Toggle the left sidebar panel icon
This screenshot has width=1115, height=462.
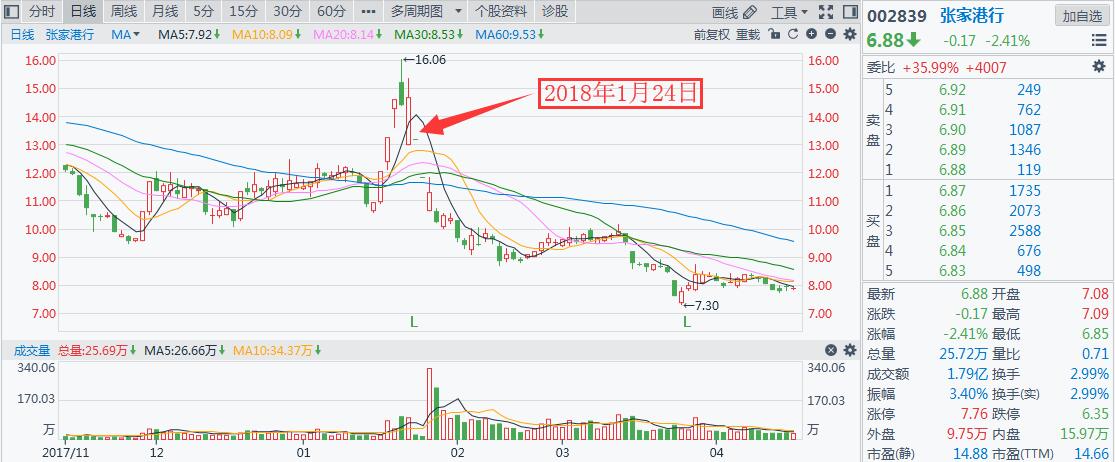pyautogui.click(x=12, y=11)
